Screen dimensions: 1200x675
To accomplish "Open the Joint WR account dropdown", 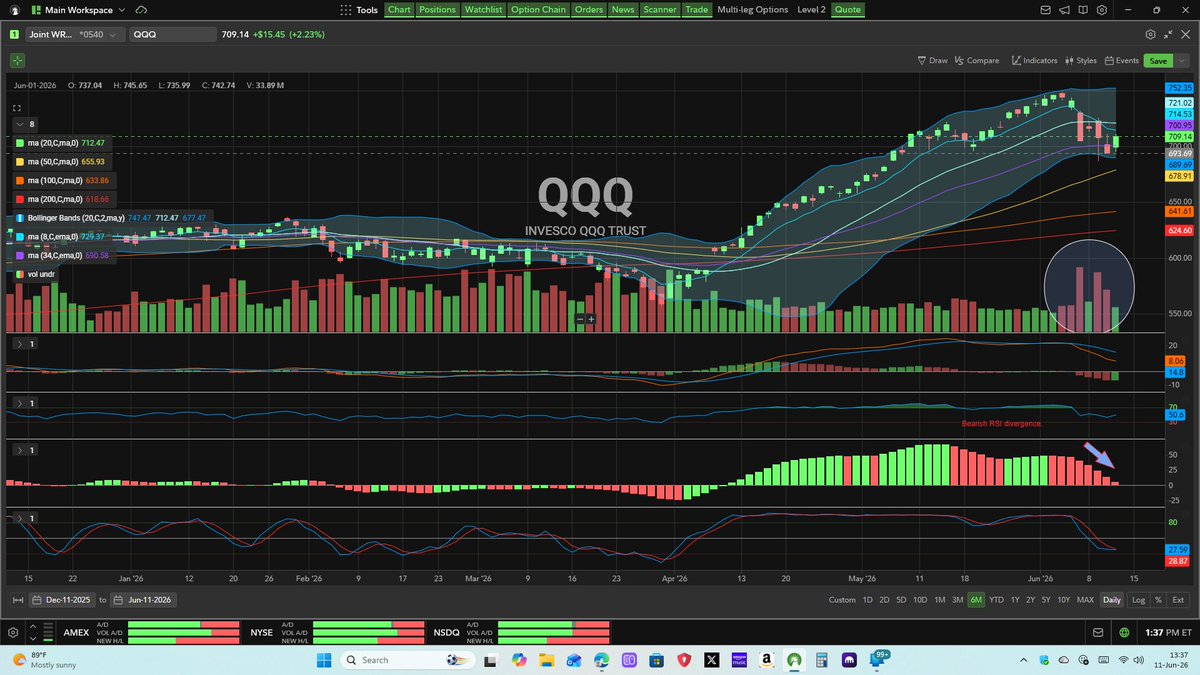I will pos(75,34).
